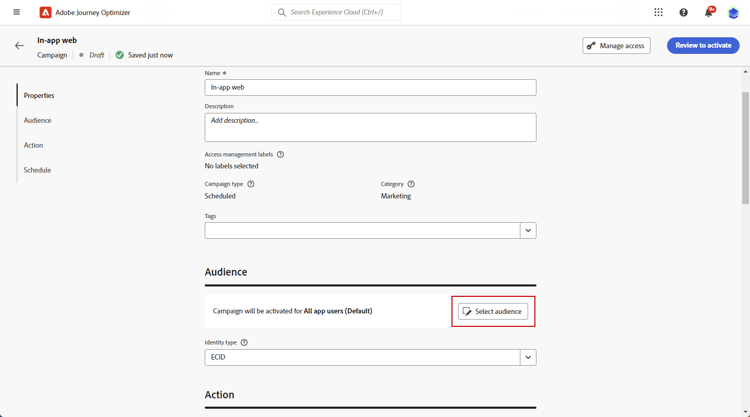Click the Adobe Journey Optimizer logo
This screenshot has width=750, height=417.
[45, 13]
